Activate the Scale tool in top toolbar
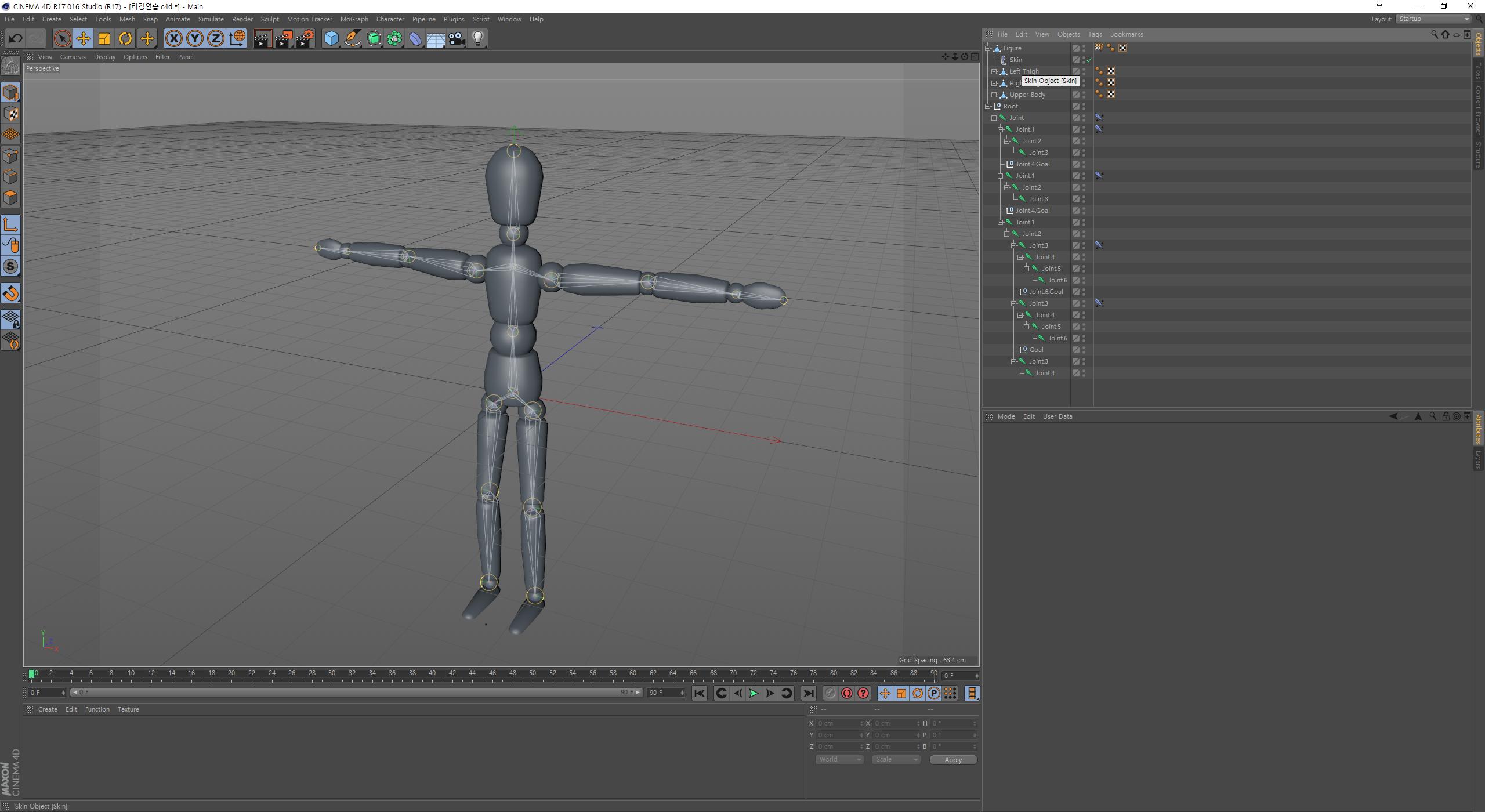The image size is (1485, 812). pyautogui.click(x=104, y=39)
